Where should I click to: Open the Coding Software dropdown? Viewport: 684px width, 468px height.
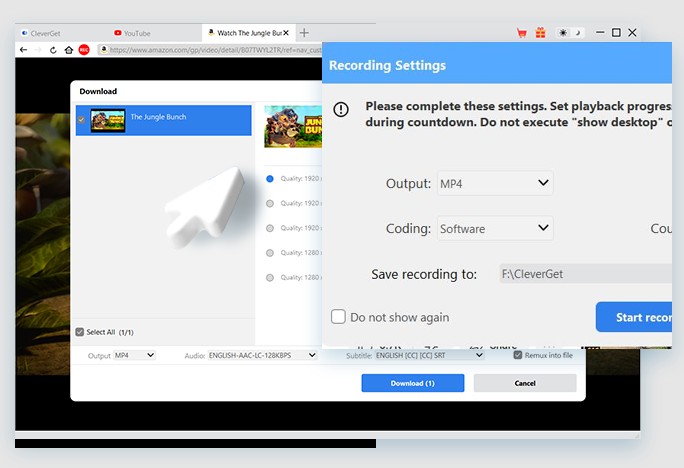coord(495,228)
